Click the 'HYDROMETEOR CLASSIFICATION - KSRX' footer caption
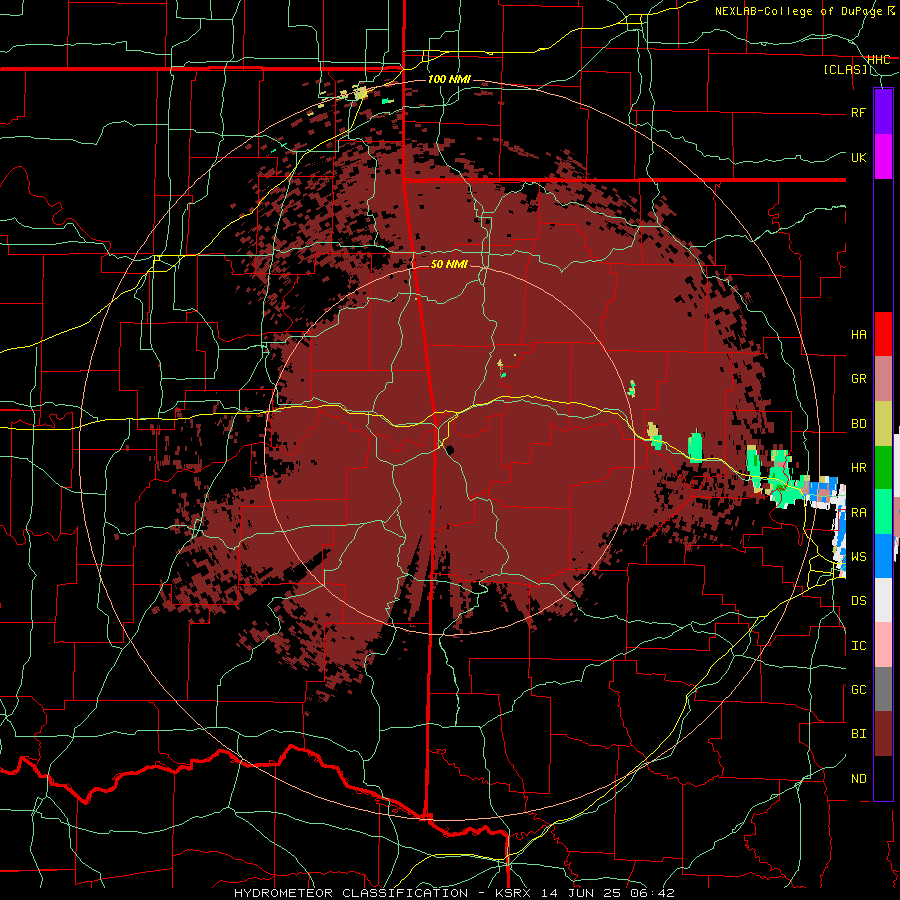Viewport: 900px width, 900px height. (385, 893)
